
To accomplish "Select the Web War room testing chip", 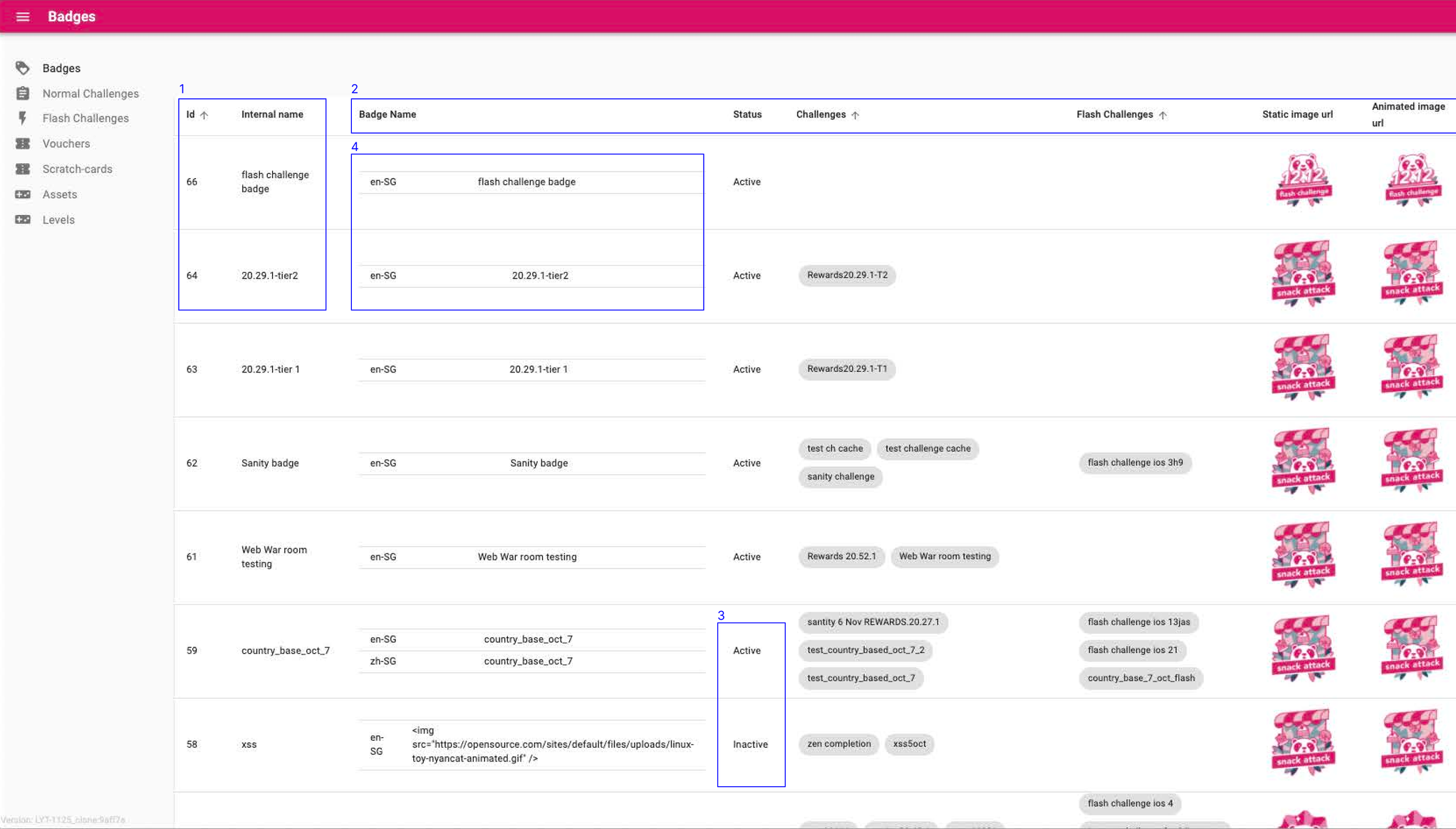I will [945, 556].
